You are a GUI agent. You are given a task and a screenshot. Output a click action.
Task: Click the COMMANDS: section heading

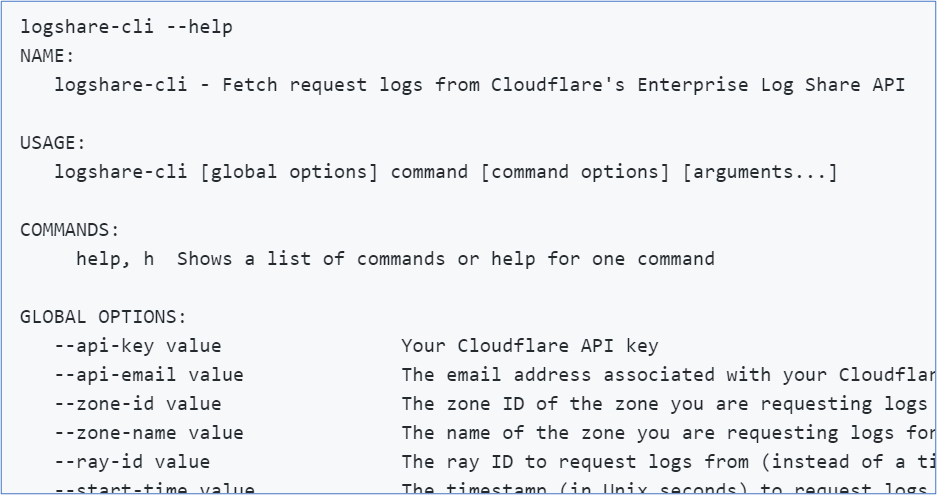pos(70,230)
